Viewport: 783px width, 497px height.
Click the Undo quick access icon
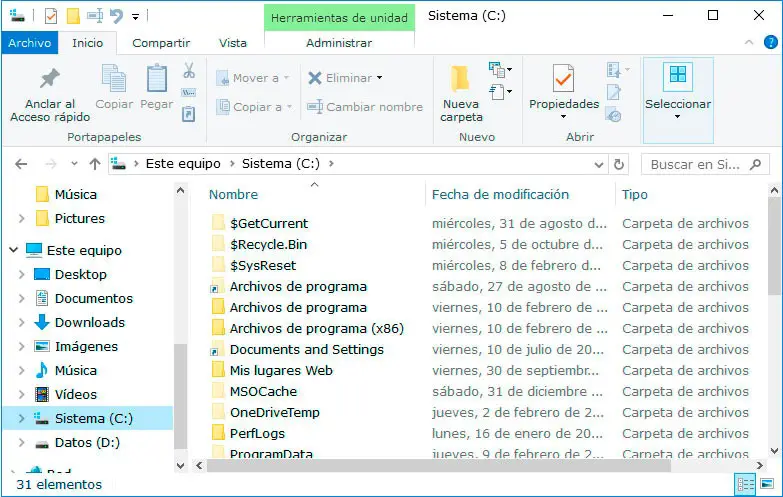[116, 16]
